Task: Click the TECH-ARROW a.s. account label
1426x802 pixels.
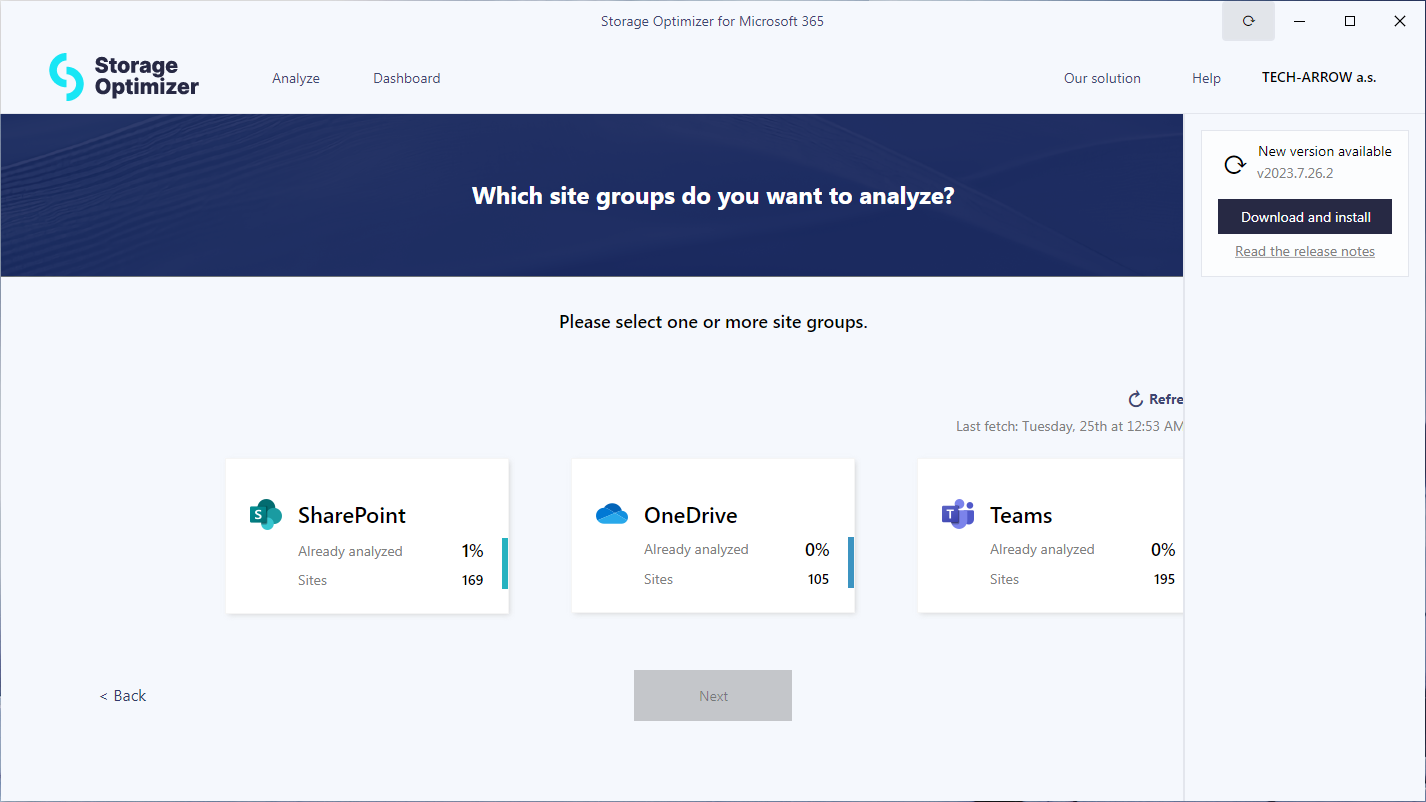Action: point(1318,77)
